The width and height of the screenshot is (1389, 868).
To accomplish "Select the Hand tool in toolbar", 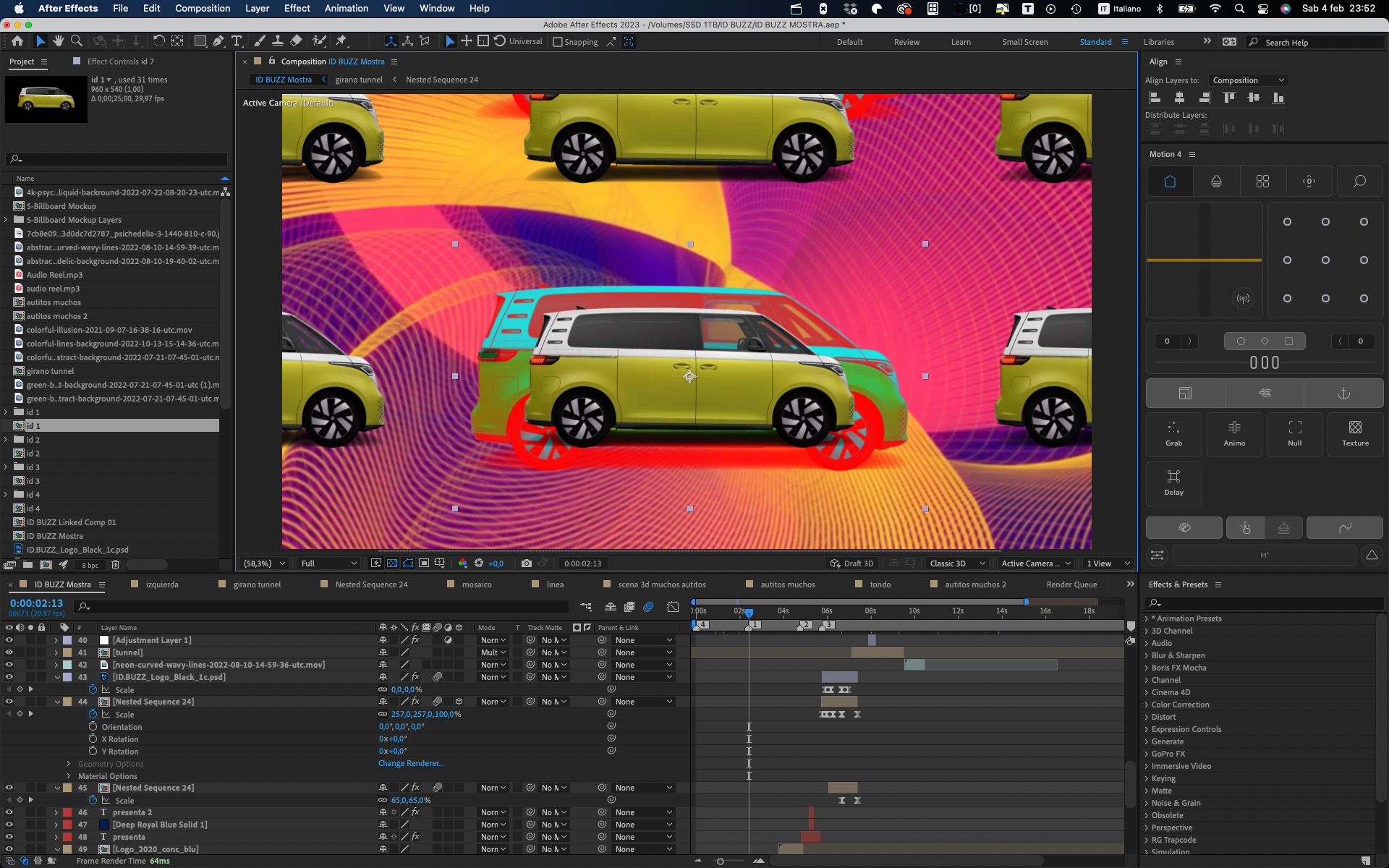I will (59, 41).
